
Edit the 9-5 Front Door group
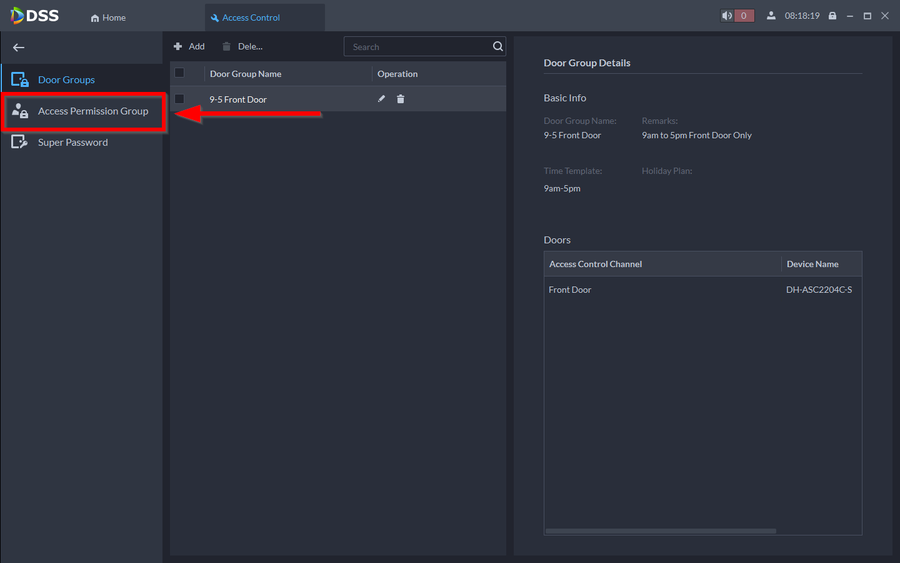point(381,99)
